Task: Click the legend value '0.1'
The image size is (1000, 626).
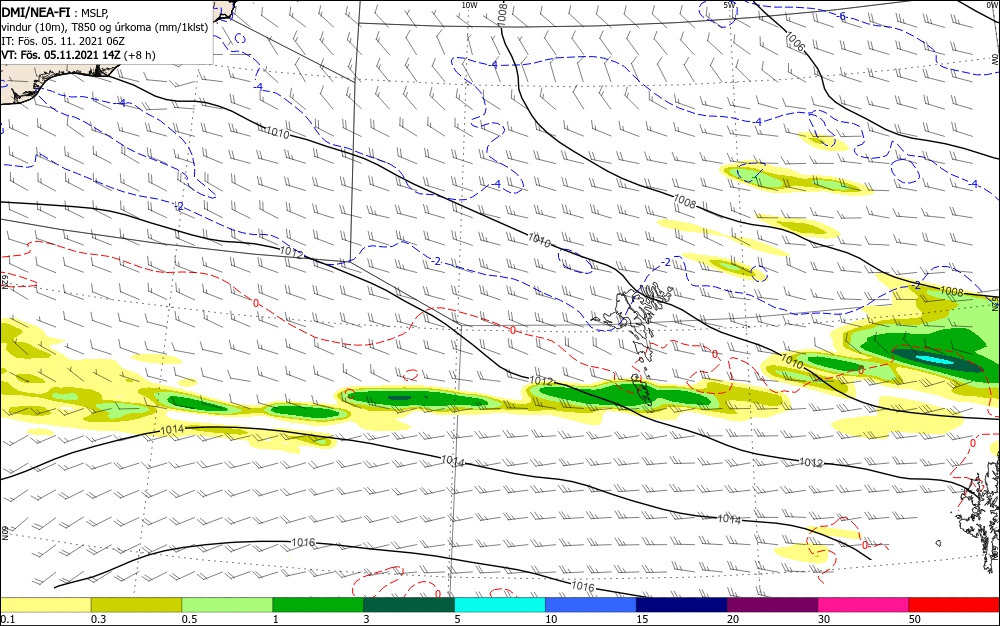Action: (7, 619)
